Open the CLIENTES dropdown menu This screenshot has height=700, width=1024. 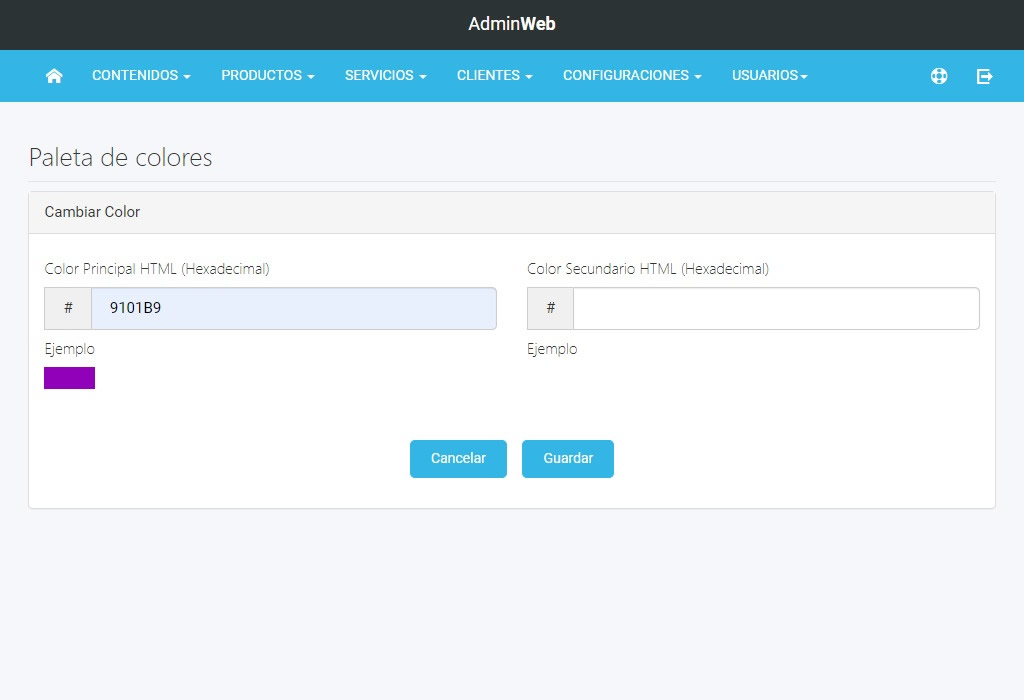494,75
